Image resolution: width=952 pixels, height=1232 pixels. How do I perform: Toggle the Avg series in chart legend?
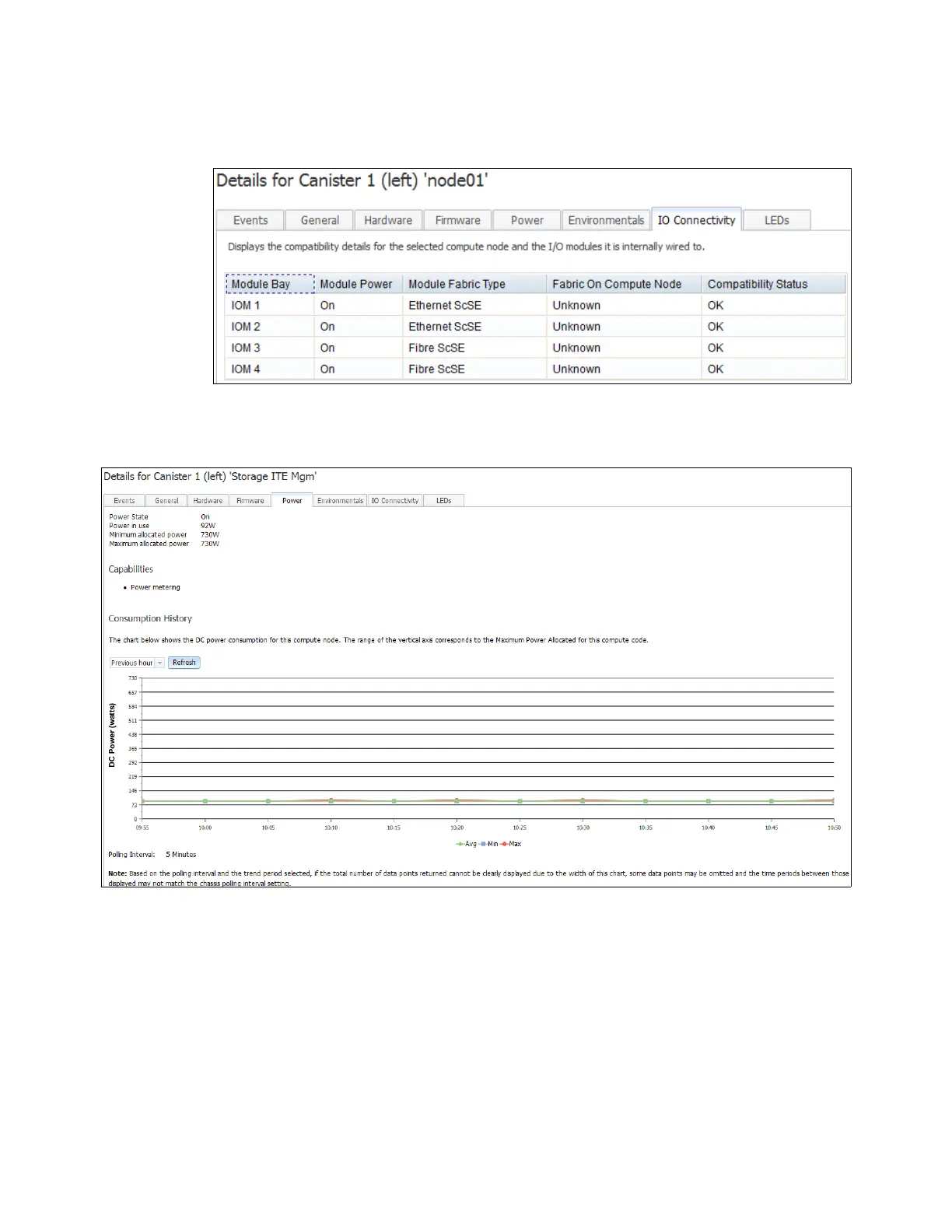pos(466,844)
